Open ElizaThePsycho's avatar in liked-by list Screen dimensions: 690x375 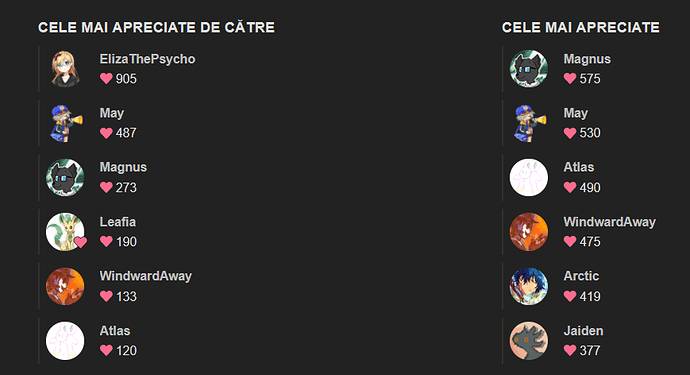point(65,69)
